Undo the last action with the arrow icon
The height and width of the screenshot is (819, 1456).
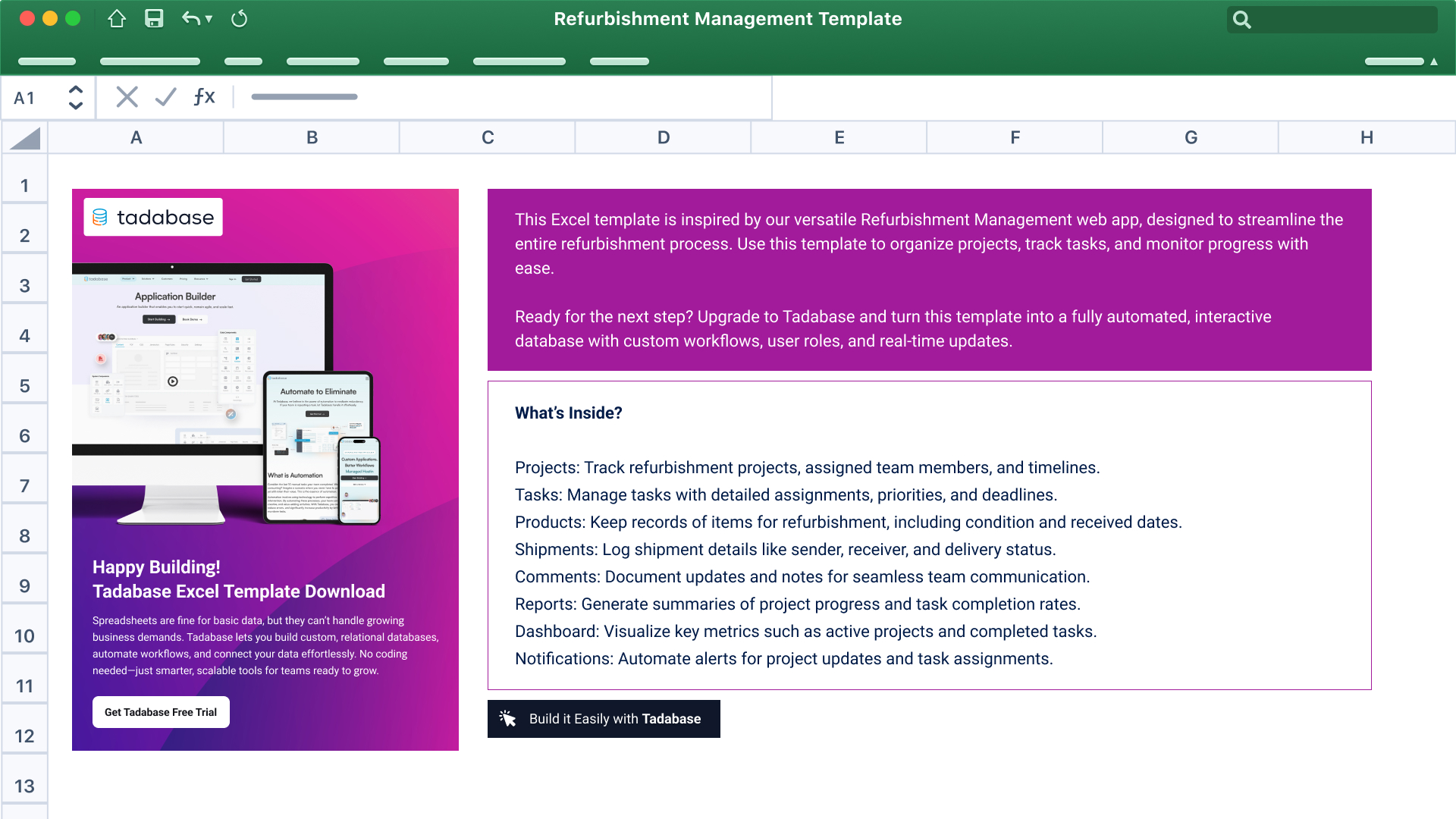click(x=190, y=19)
